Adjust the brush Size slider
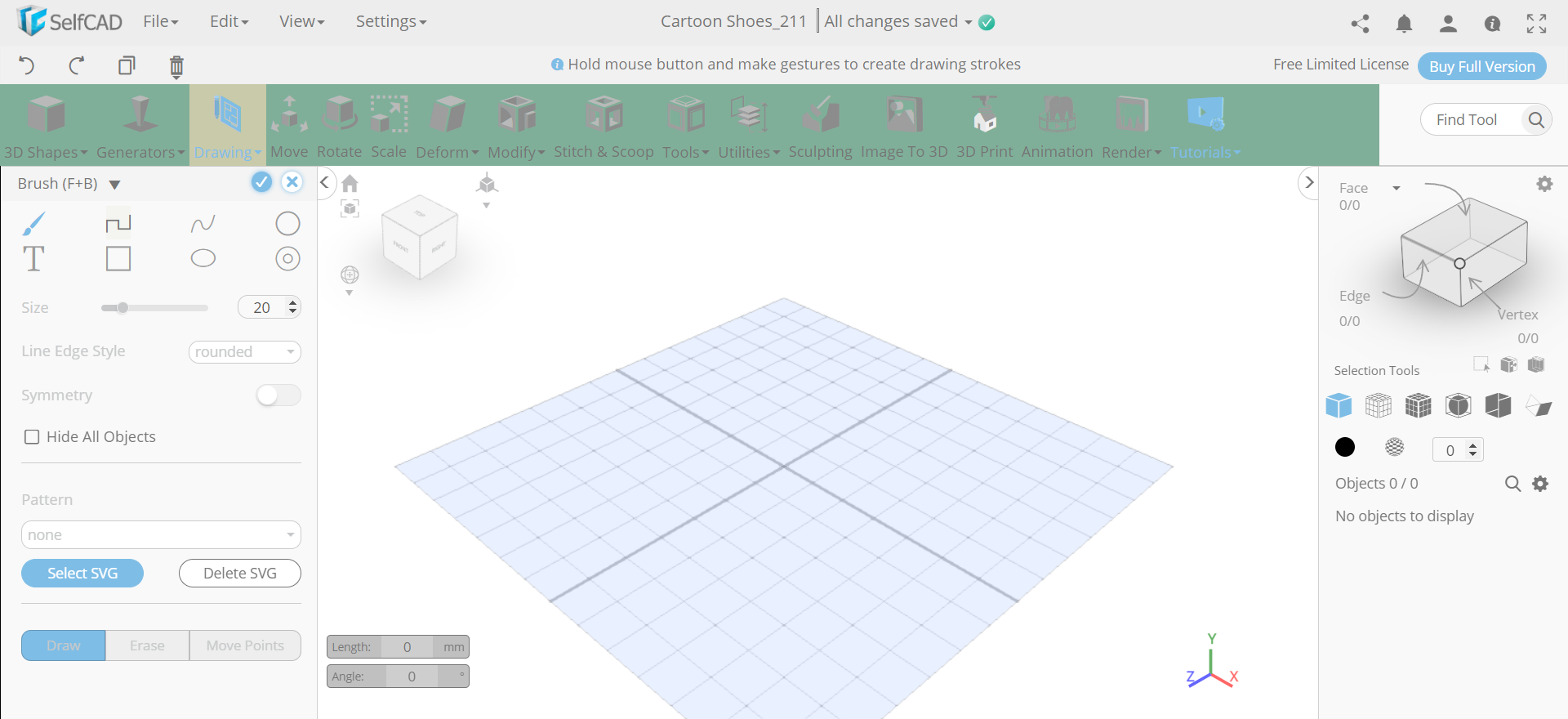Viewport: 1568px width, 719px height. (x=154, y=308)
